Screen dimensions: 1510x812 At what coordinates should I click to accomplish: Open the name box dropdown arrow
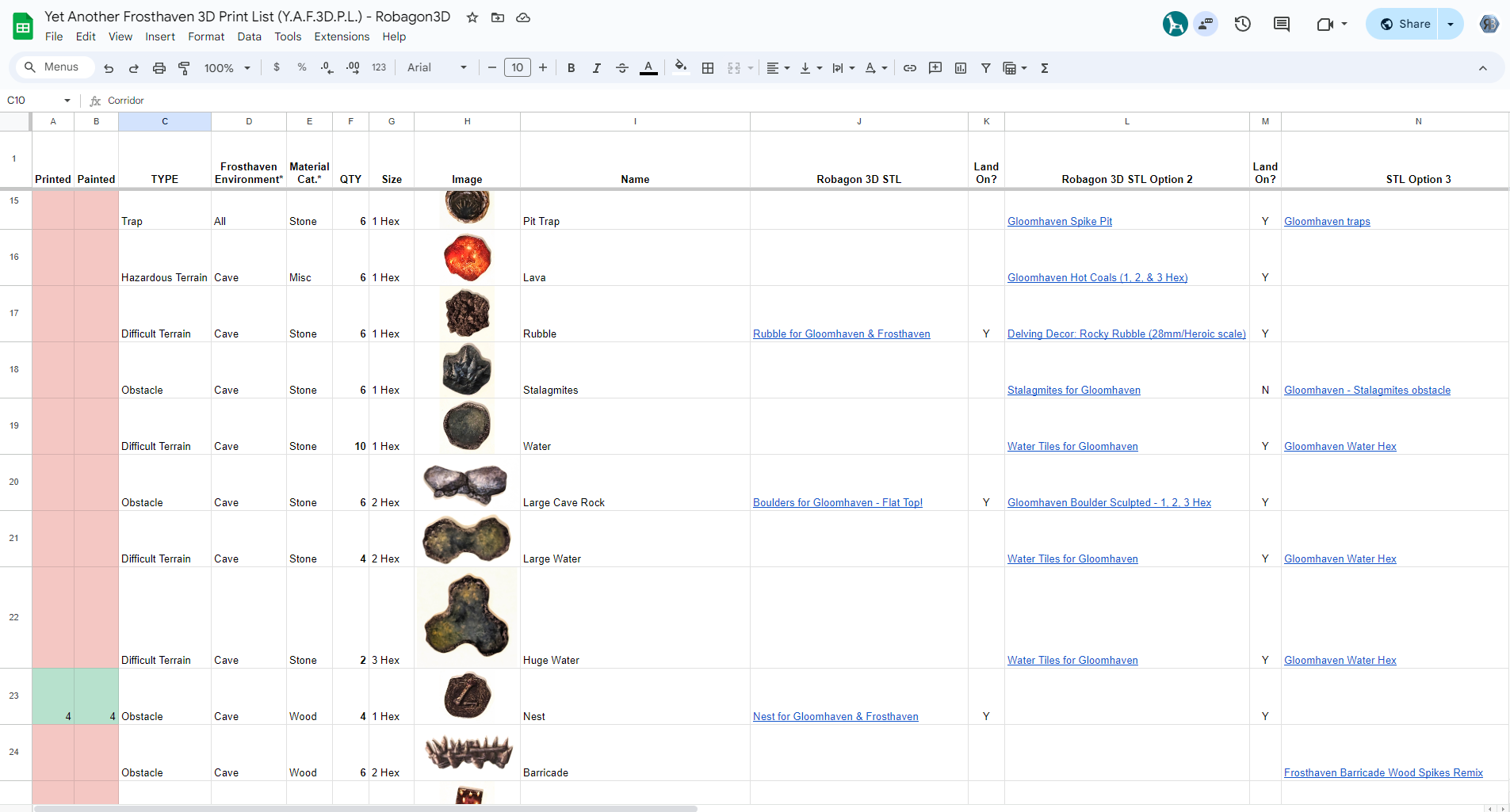pos(67,101)
